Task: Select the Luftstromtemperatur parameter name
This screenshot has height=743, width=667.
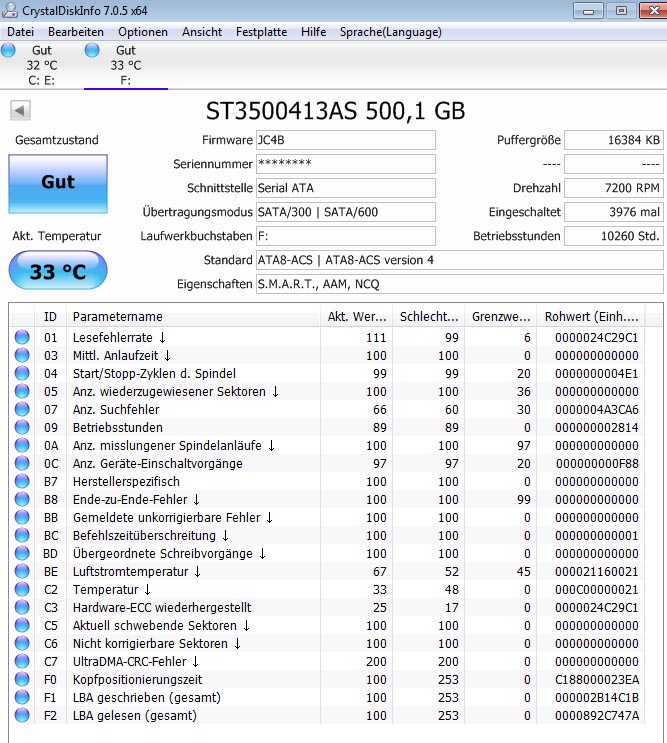Action: coord(136,571)
